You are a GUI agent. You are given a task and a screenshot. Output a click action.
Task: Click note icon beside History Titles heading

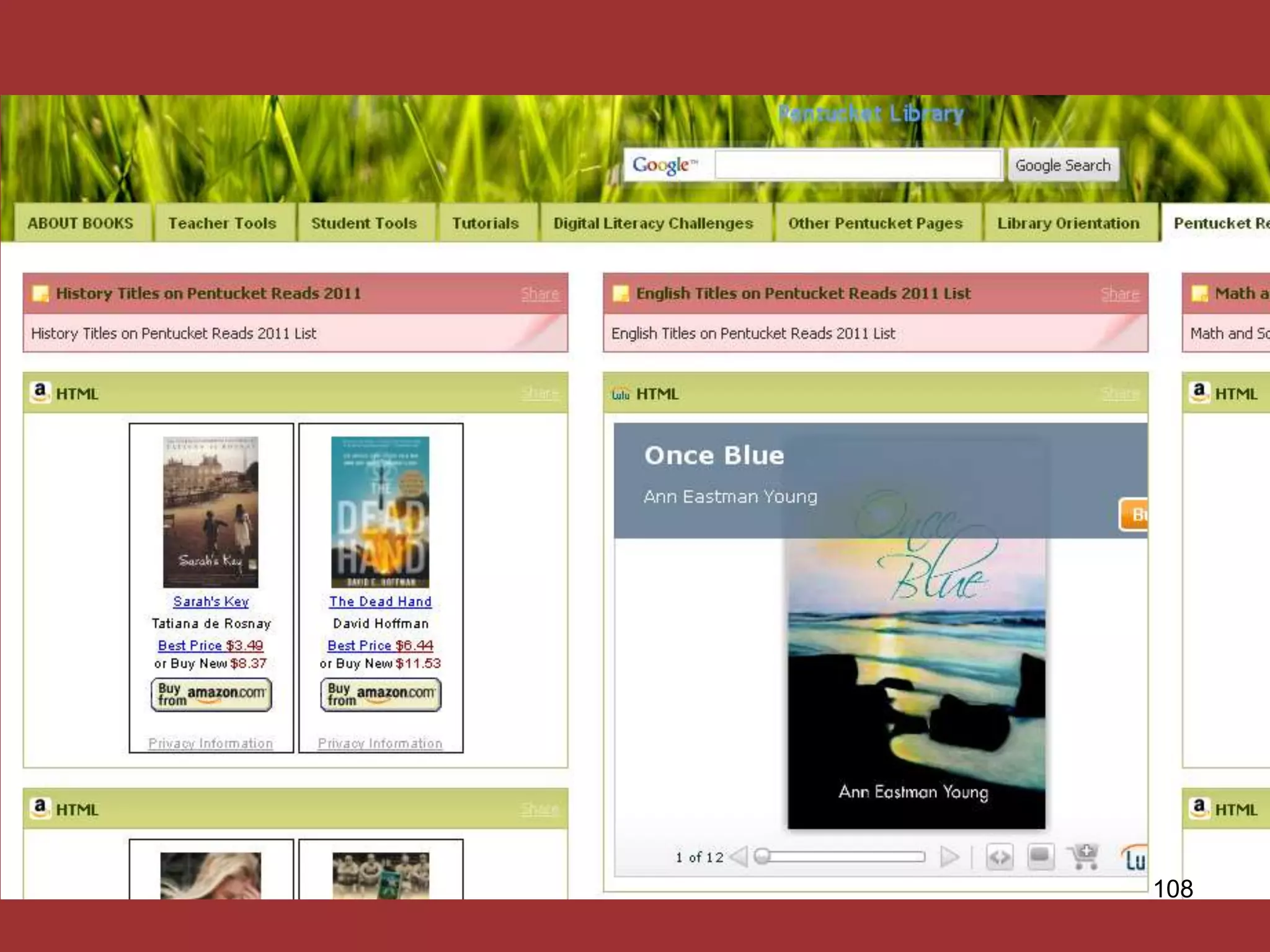40,293
